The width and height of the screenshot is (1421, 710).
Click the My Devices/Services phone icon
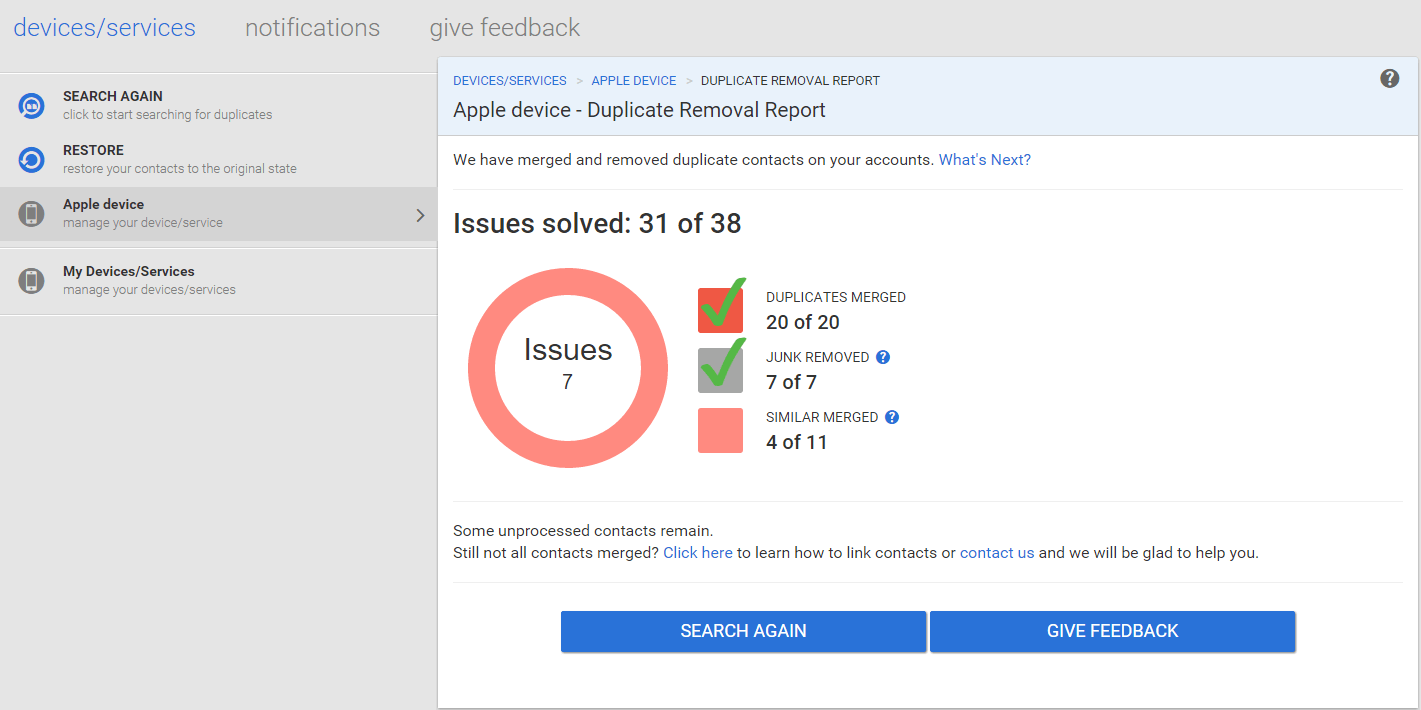pos(32,280)
